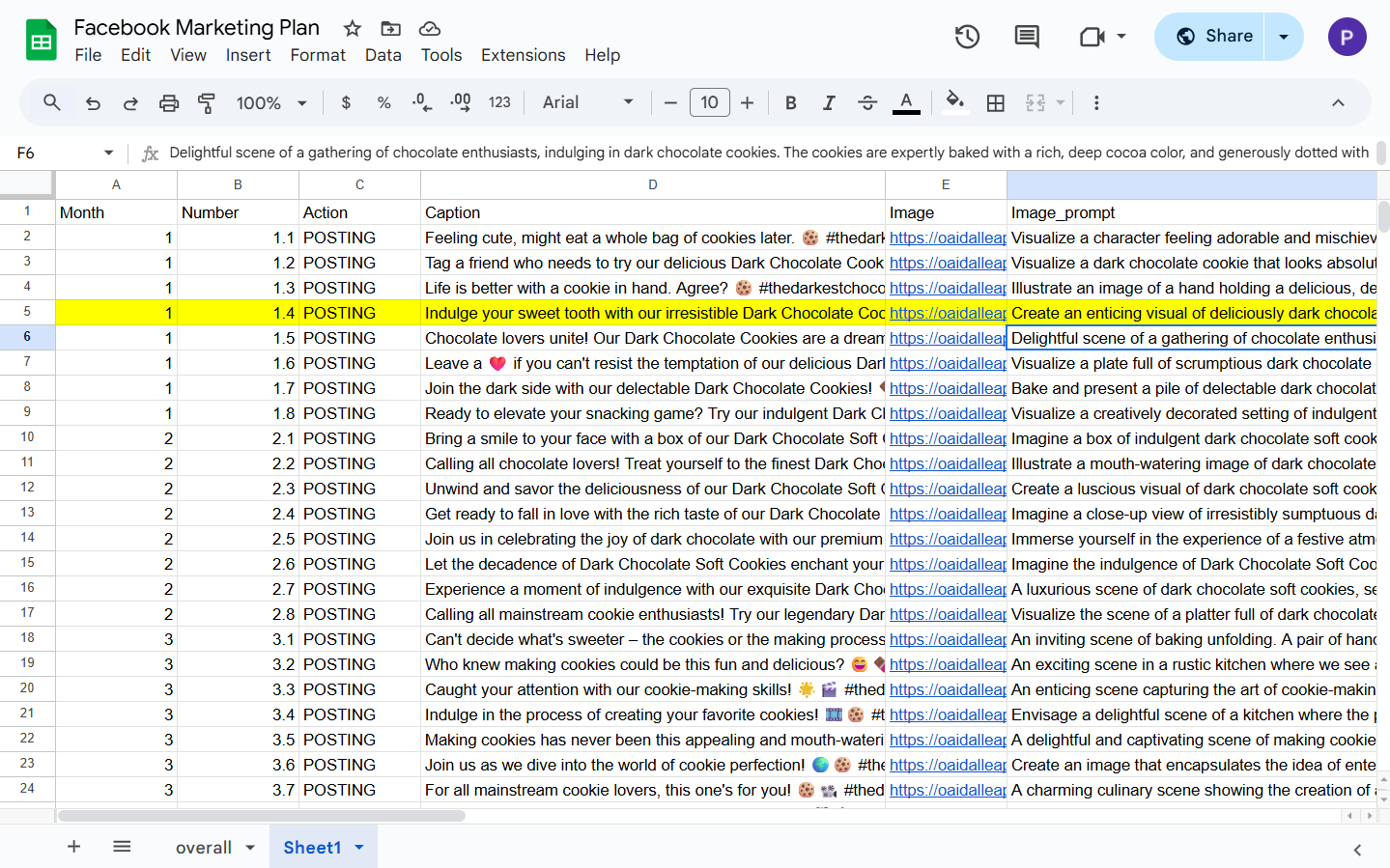Add a new sheet

click(x=73, y=847)
